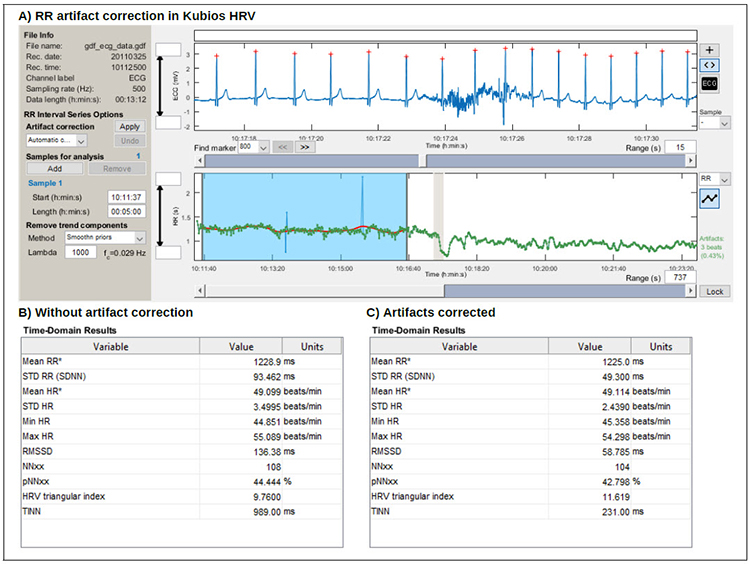This screenshot has height=564, width=750.
Task: Select the Mean RR value 1225.0
Action: click(616, 362)
